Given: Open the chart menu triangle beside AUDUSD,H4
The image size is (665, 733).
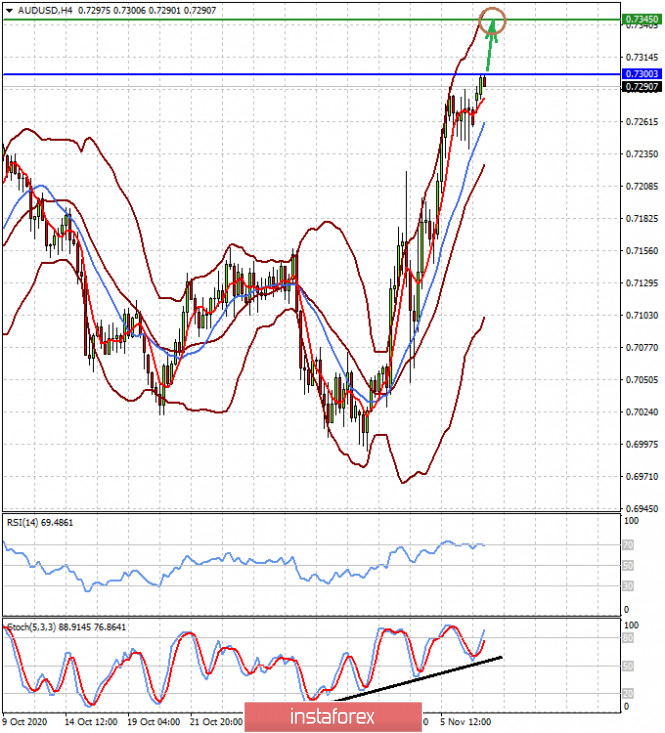Looking at the screenshot, I should [x=9, y=10].
